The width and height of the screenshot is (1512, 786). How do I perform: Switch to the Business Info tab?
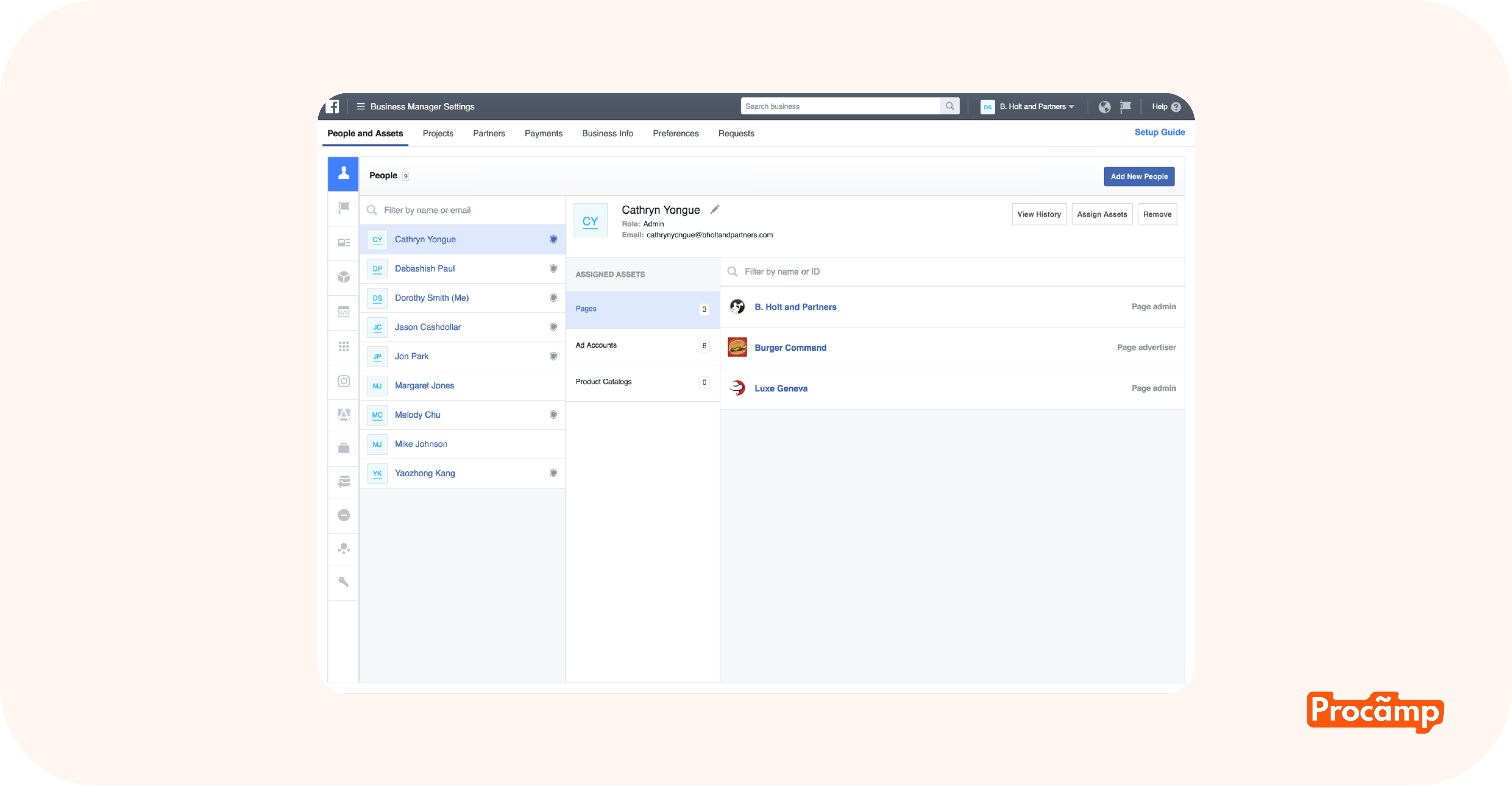click(x=608, y=133)
